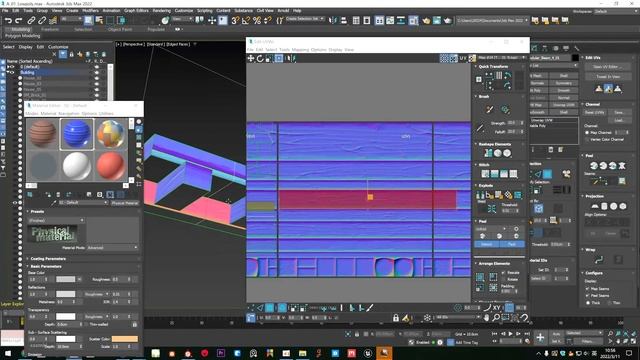Click the Physical Material type button
This screenshot has height=360, width=640.
coord(124,203)
